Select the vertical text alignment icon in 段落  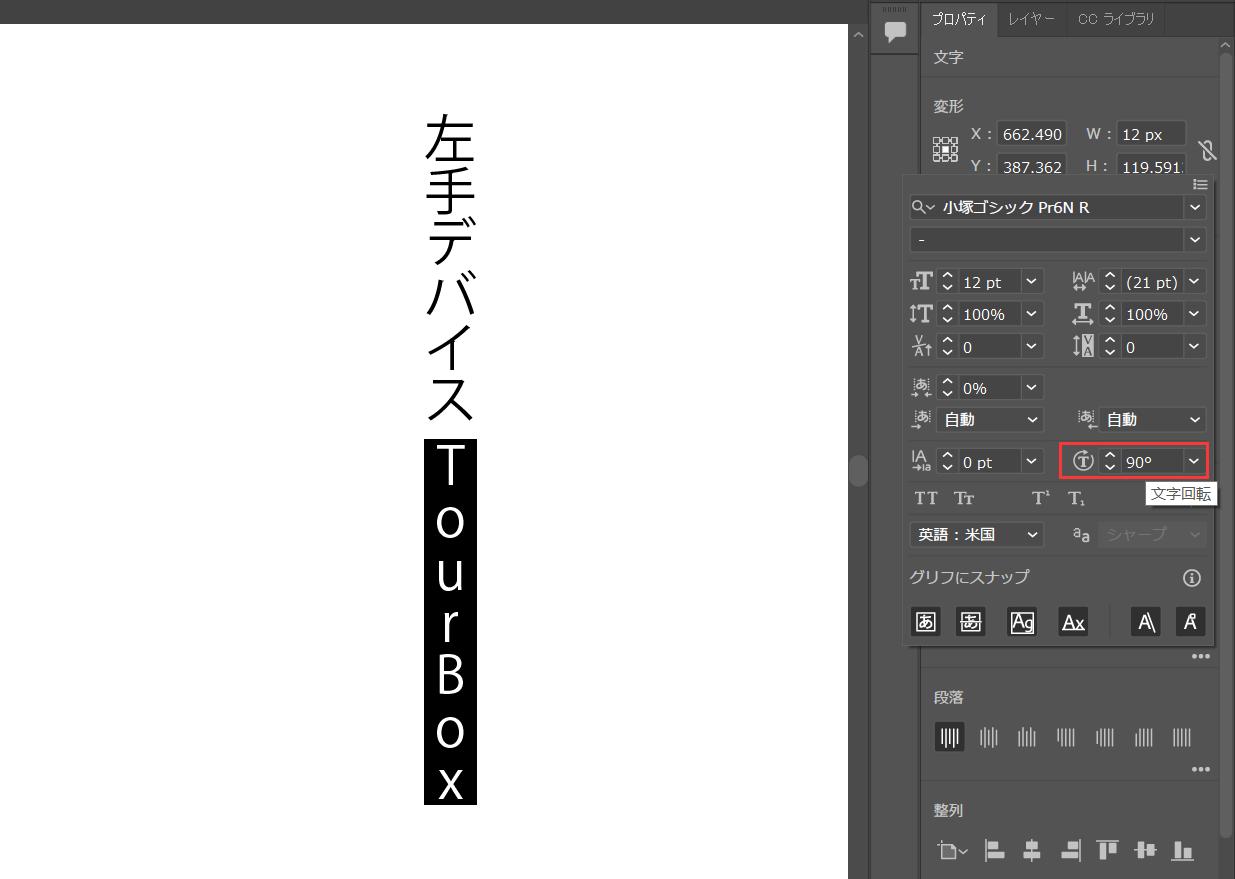coord(949,737)
